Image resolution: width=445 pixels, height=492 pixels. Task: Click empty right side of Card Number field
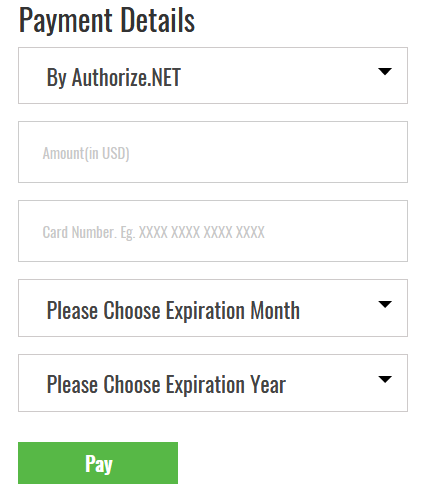(337, 231)
